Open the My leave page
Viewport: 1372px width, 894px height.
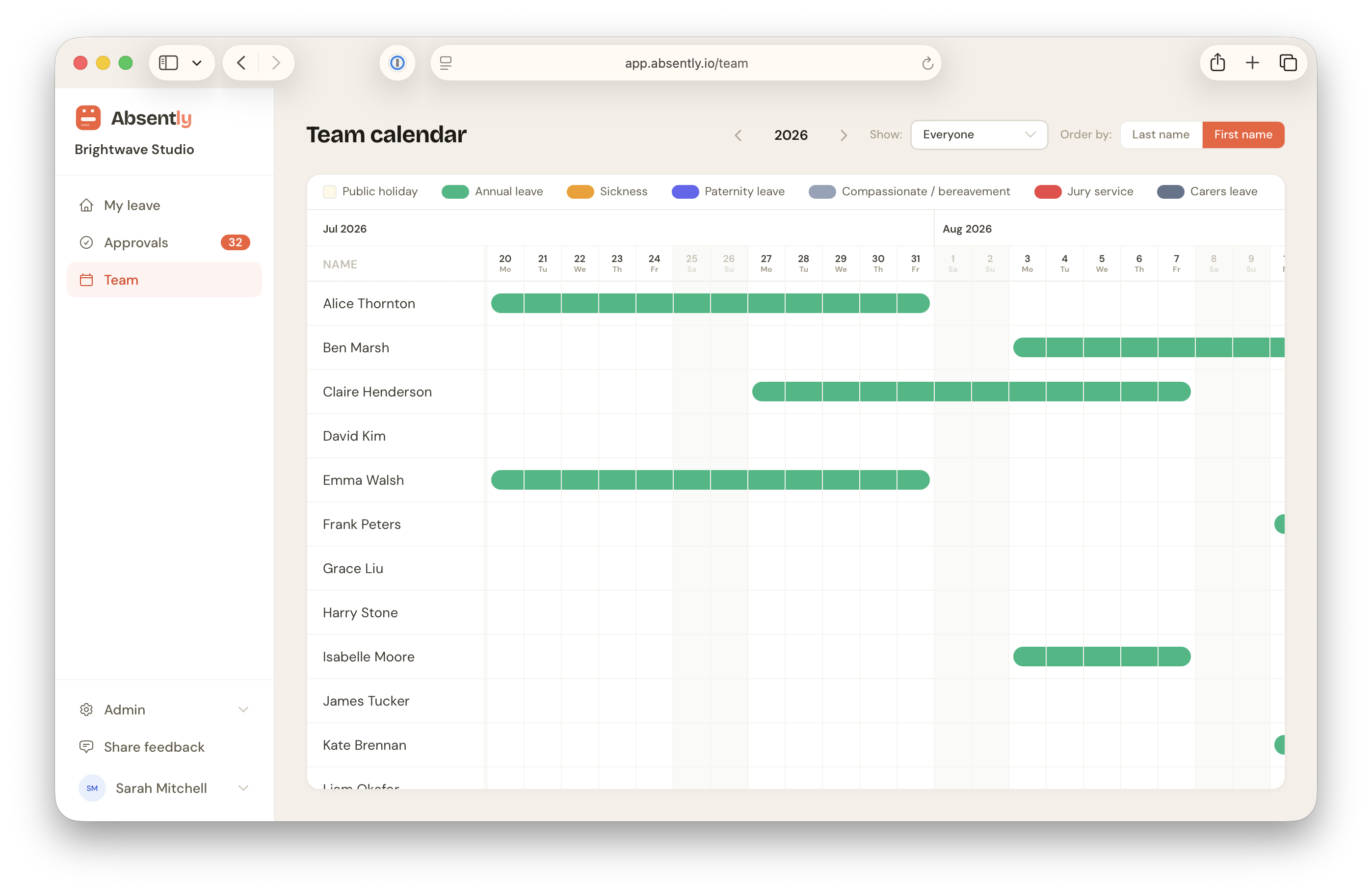pos(132,205)
